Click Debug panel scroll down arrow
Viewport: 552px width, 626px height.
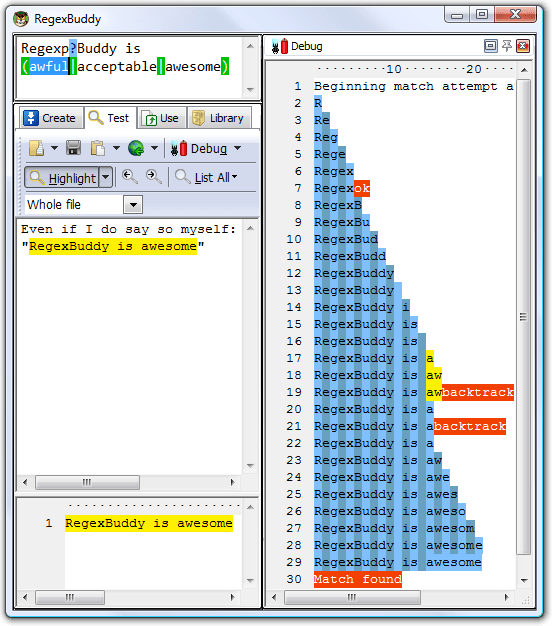click(x=524, y=580)
